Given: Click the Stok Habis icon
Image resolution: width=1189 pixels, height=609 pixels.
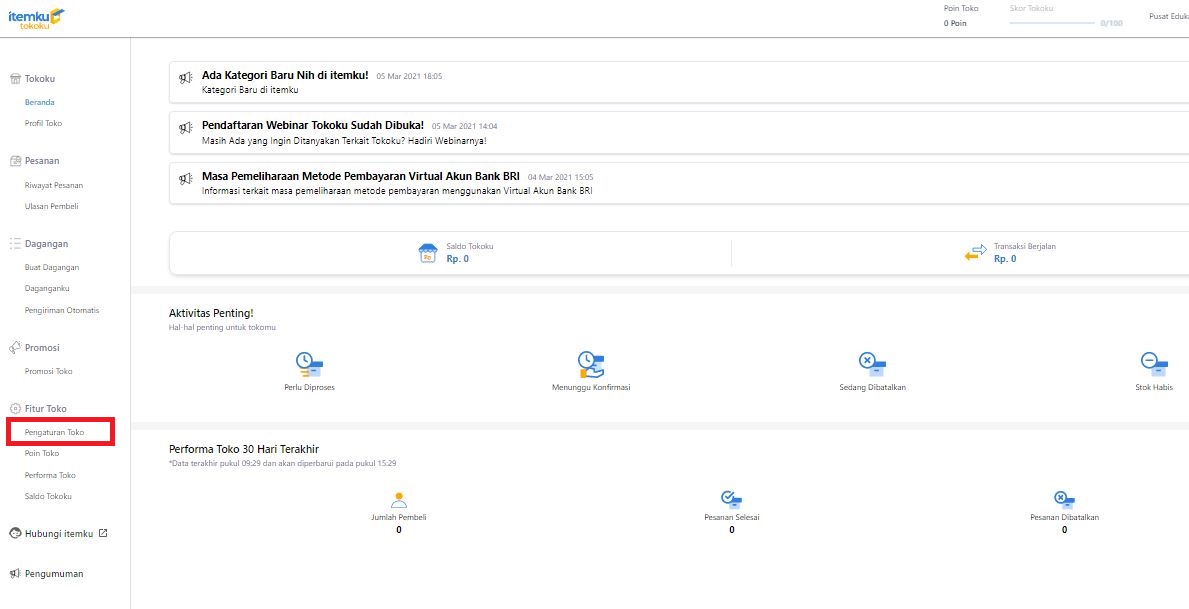Looking at the screenshot, I should tap(1154, 364).
